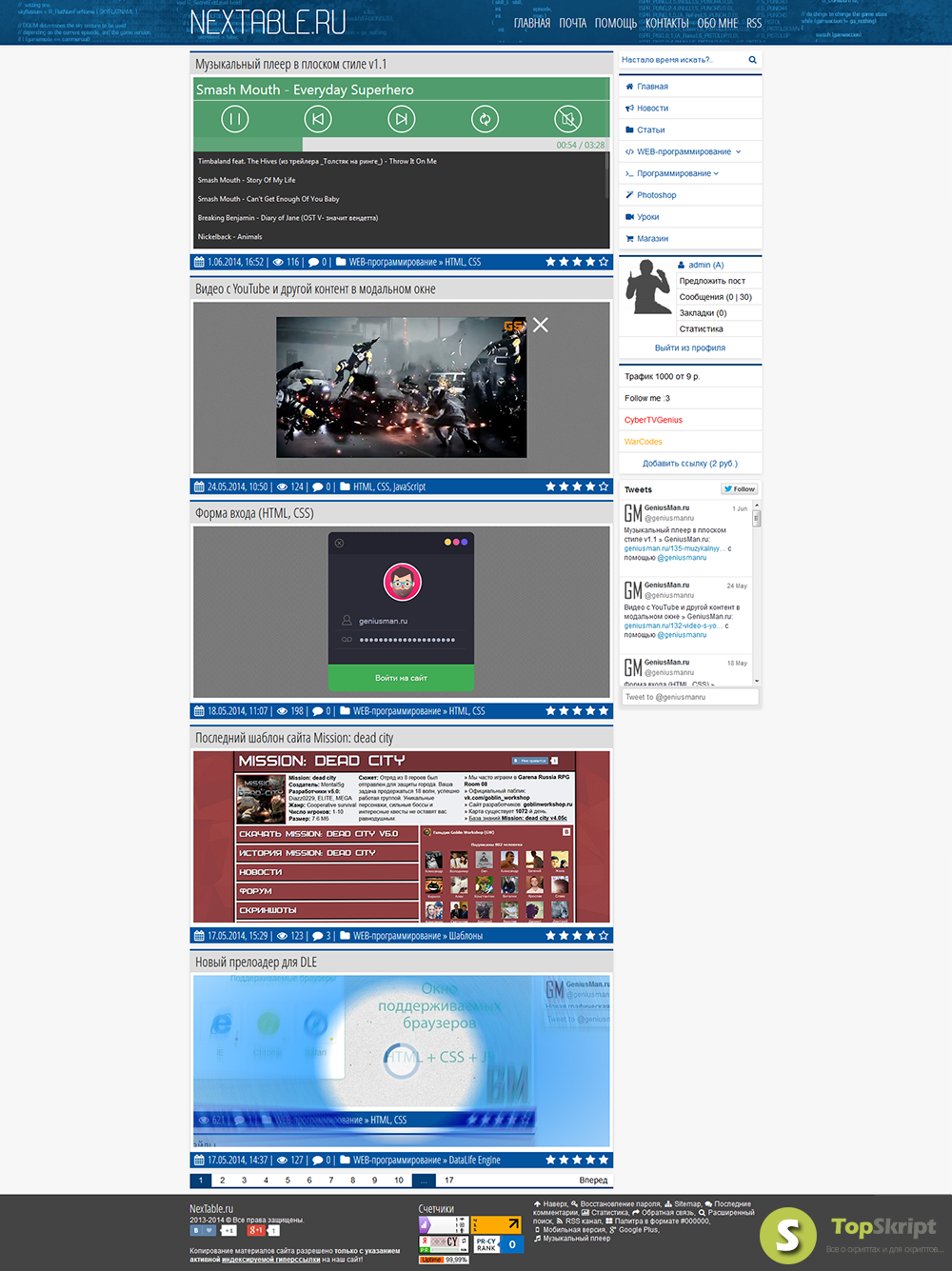Click the magic wand icon beside 'Photoshop'

point(629,195)
